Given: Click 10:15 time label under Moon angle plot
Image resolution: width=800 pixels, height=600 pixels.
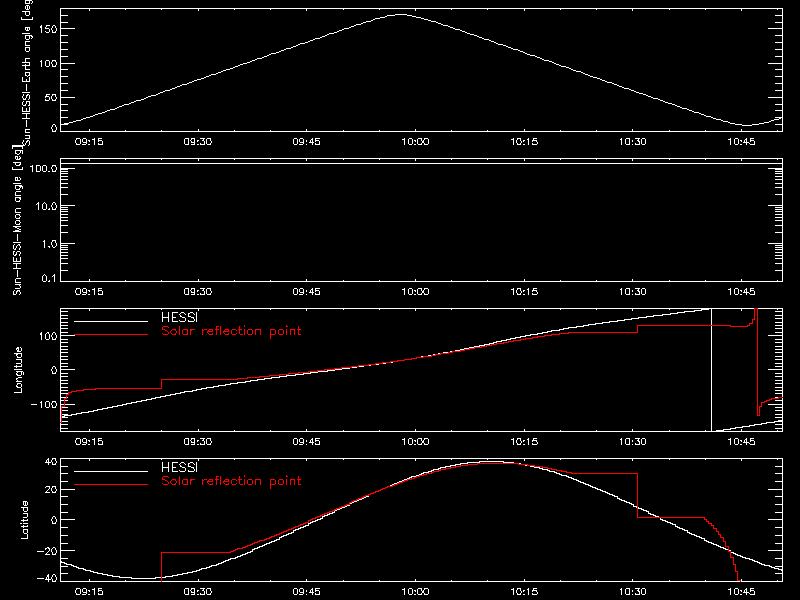Looking at the screenshot, I should [x=524, y=291].
